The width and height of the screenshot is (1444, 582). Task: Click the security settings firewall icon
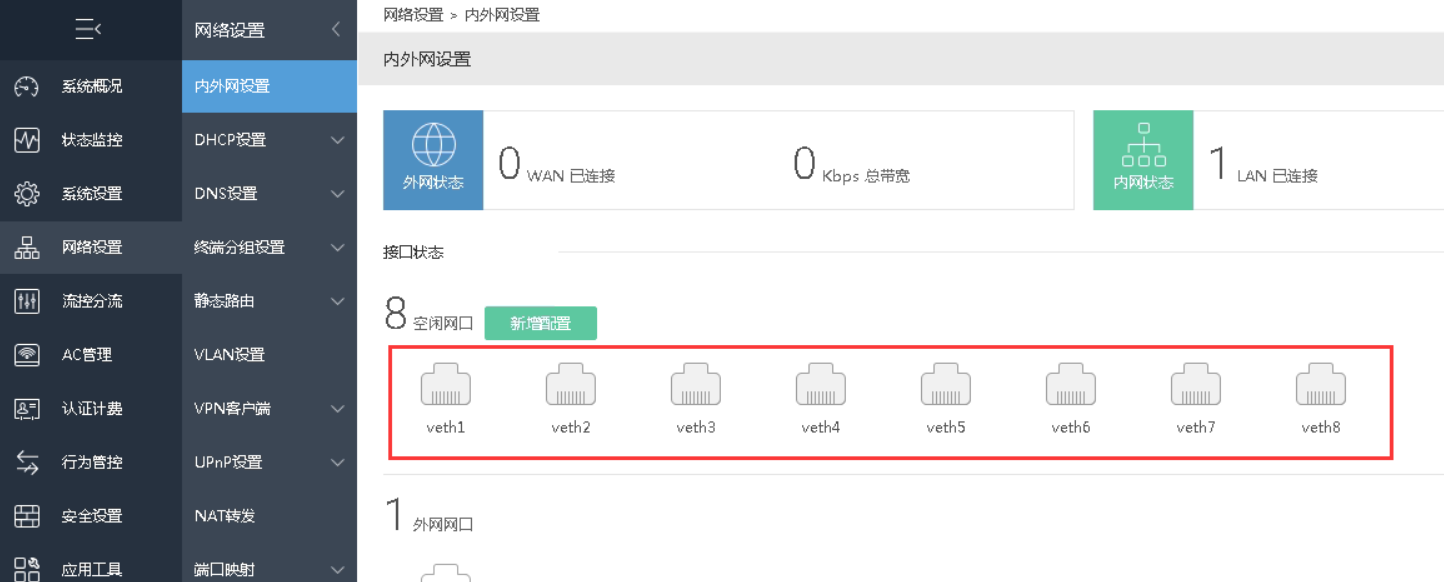click(27, 516)
